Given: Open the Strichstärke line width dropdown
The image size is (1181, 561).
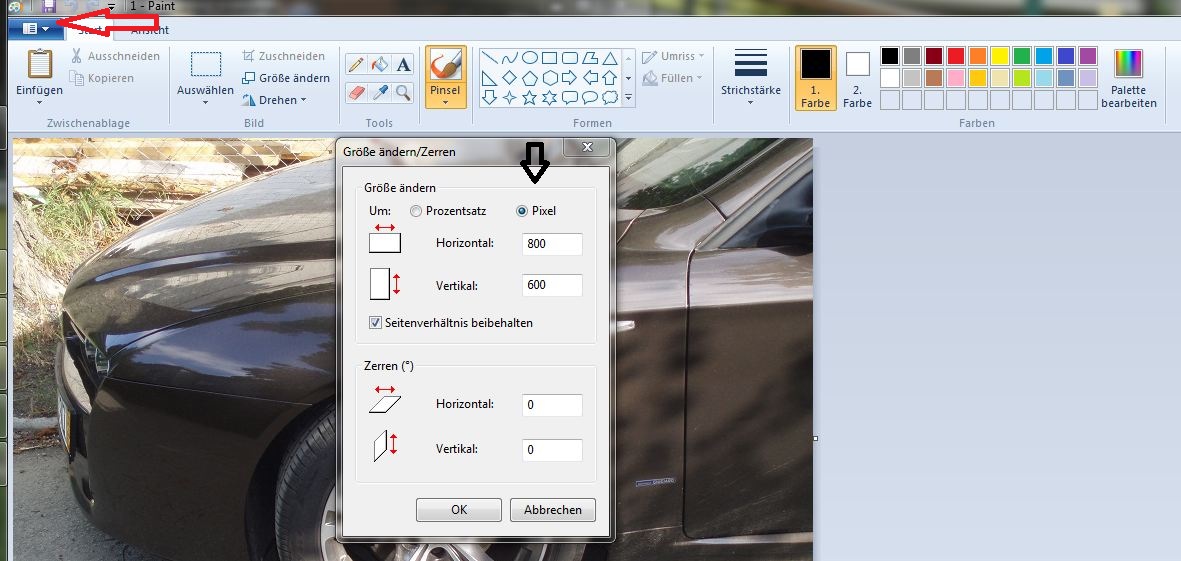Looking at the screenshot, I should click(750, 77).
